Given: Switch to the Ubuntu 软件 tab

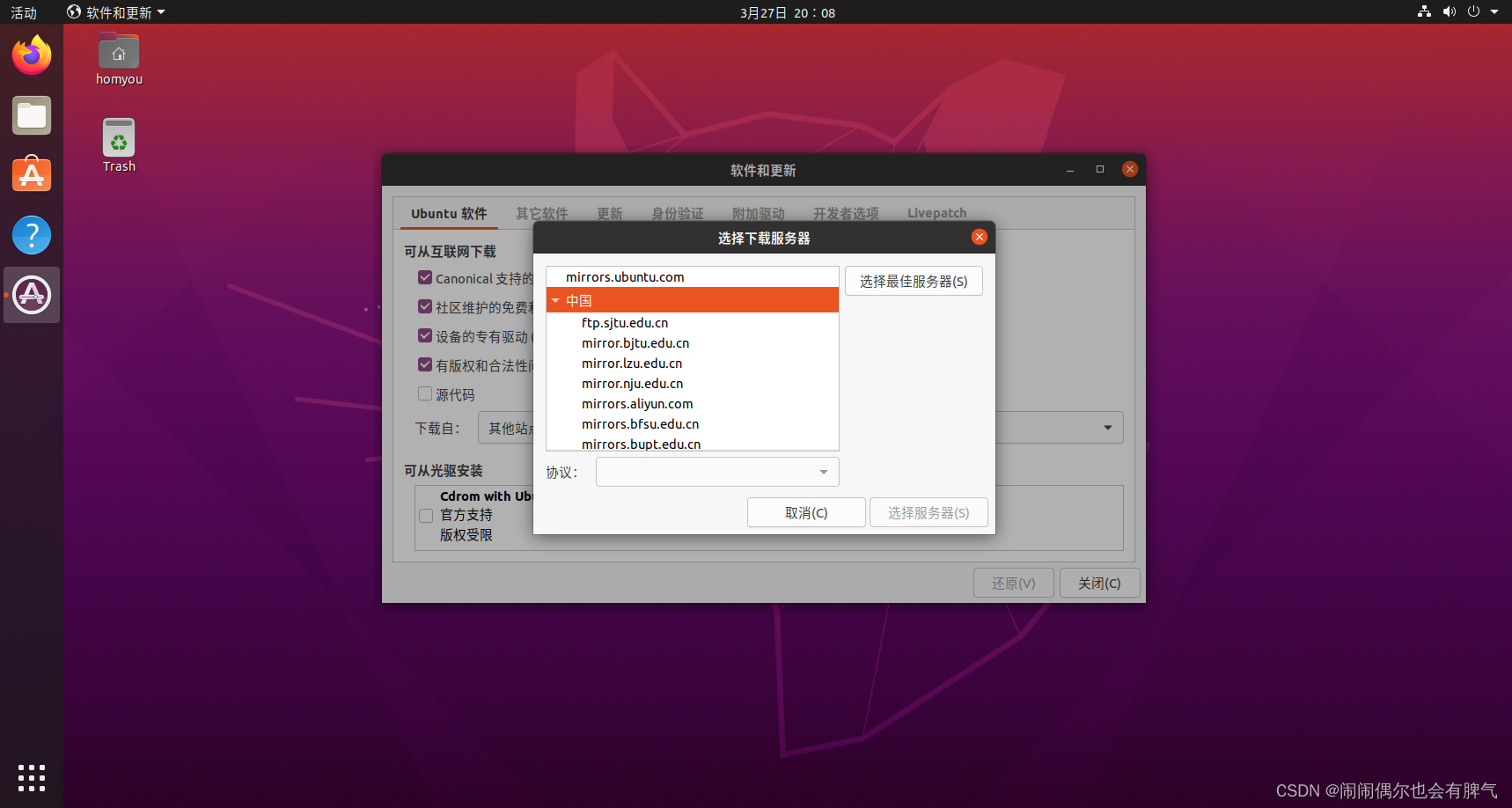Looking at the screenshot, I should click(449, 213).
